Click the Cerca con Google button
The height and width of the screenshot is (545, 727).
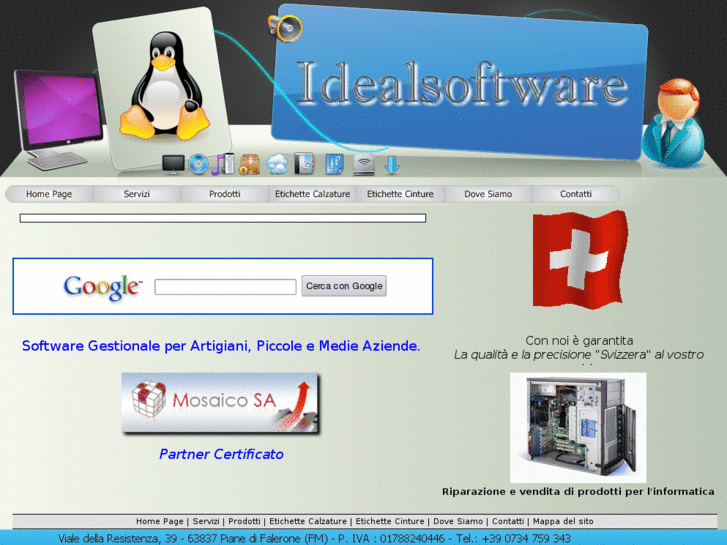[x=344, y=286]
